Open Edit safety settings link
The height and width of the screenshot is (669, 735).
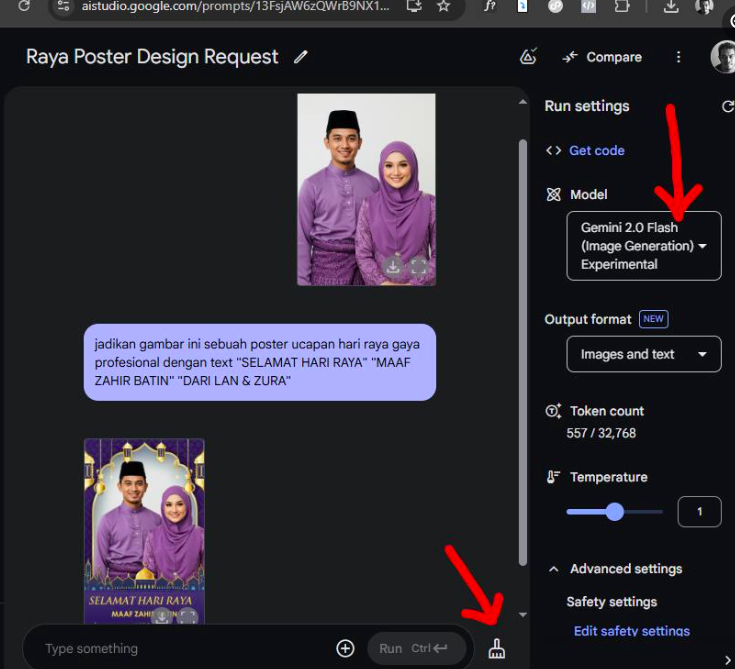pyautogui.click(x=631, y=631)
